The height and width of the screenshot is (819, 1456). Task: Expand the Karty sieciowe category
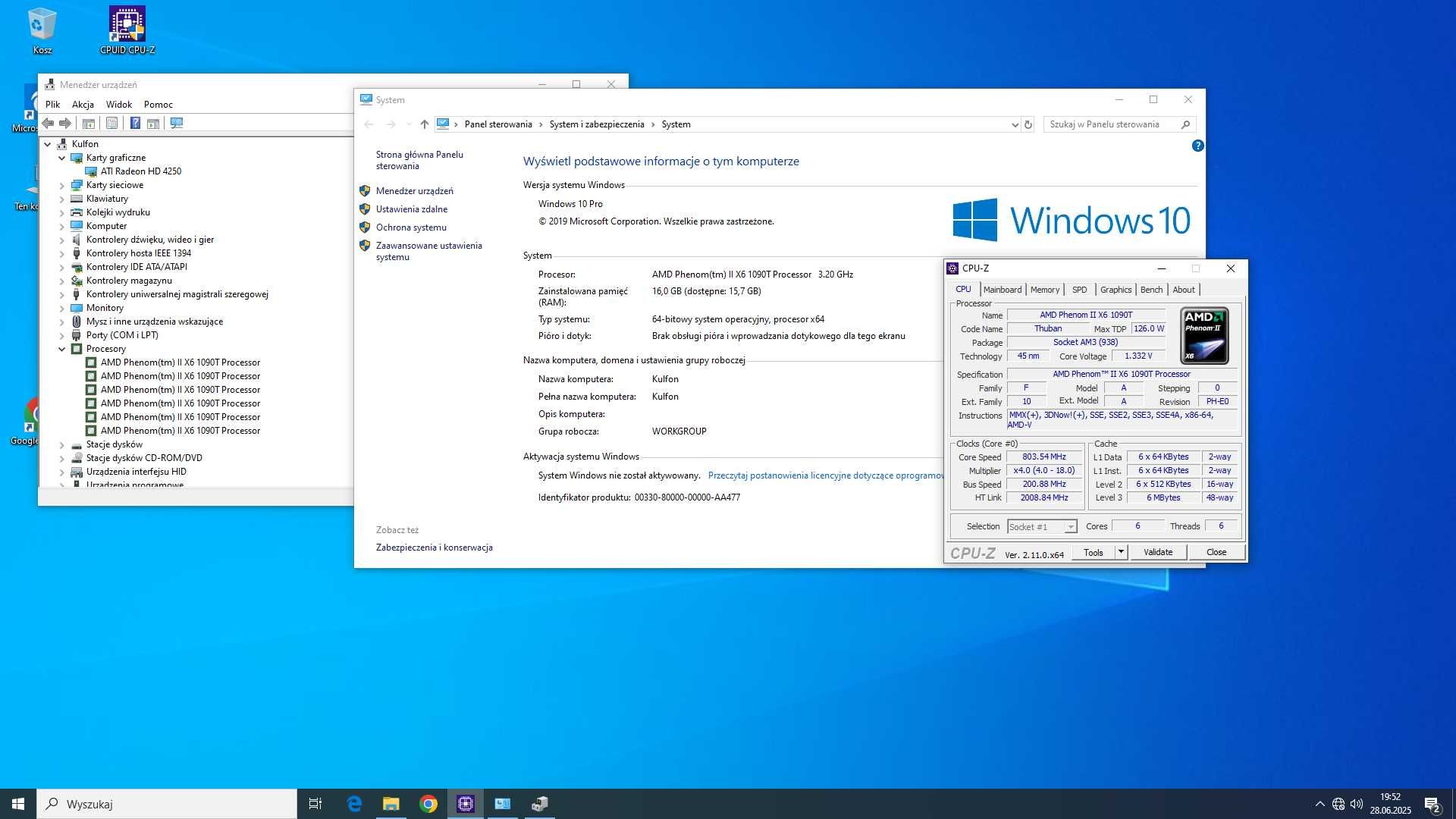pyautogui.click(x=62, y=185)
